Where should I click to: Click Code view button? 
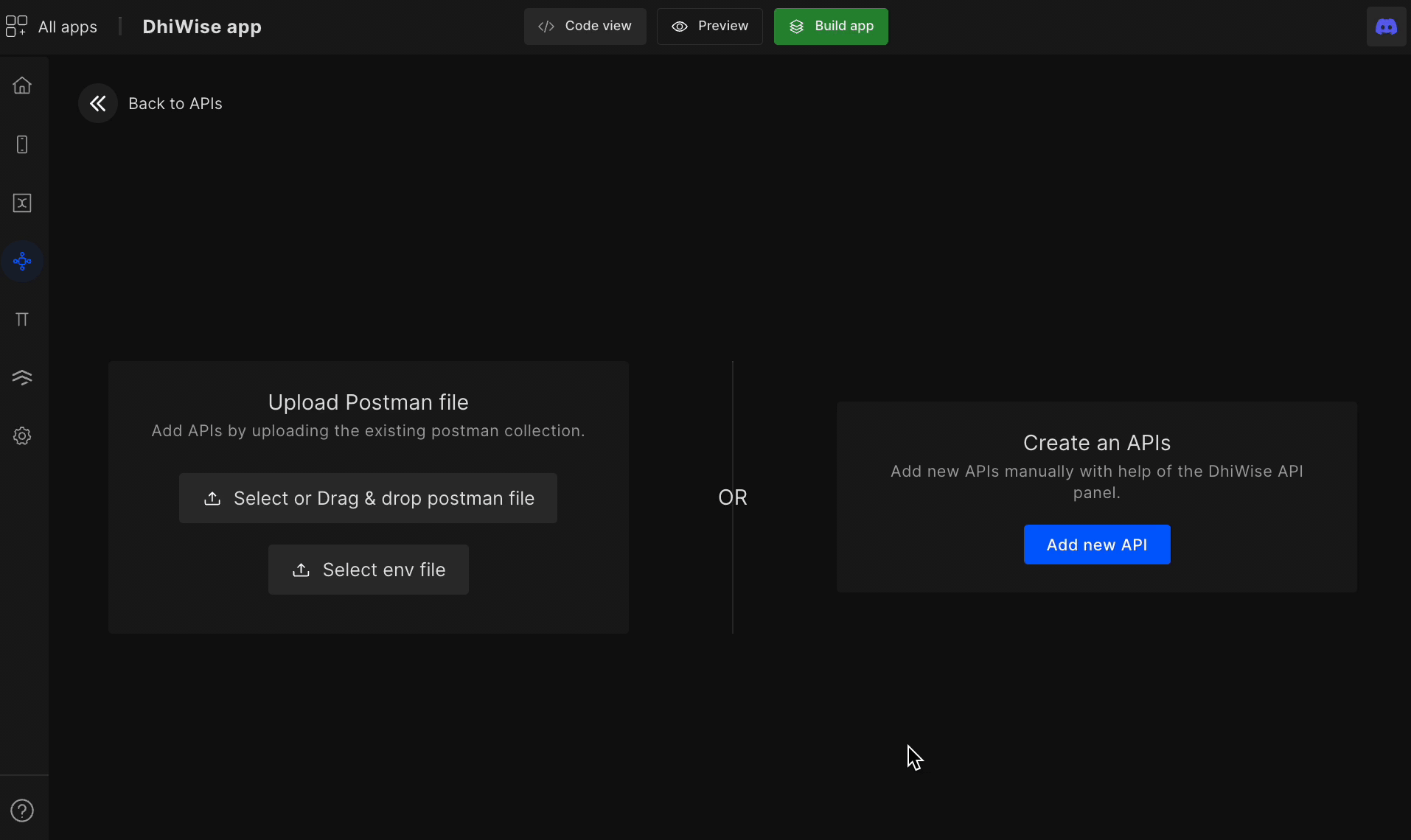(x=585, y=27)
